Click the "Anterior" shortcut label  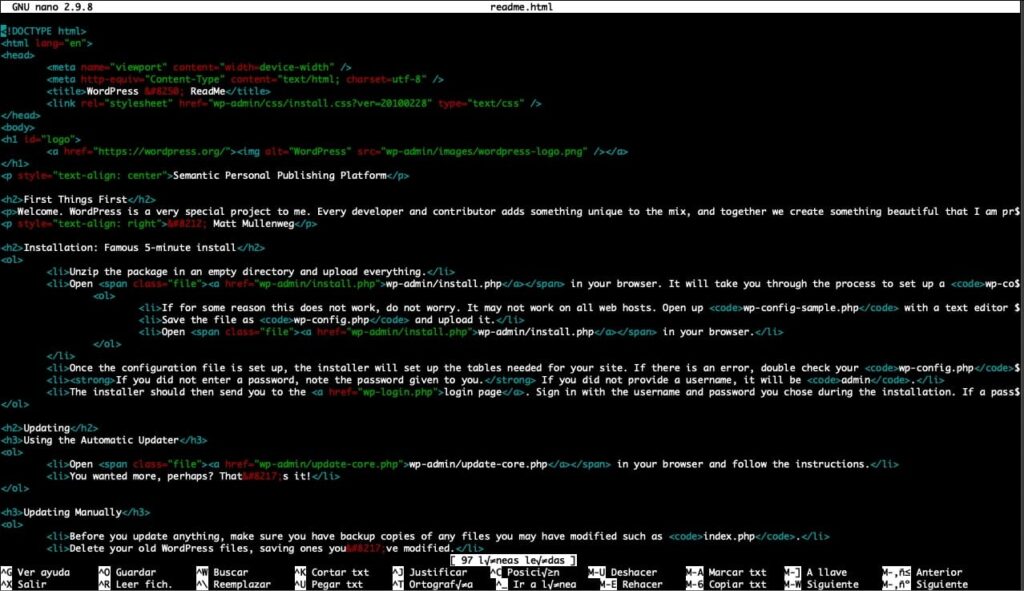[x=938, y=572]
